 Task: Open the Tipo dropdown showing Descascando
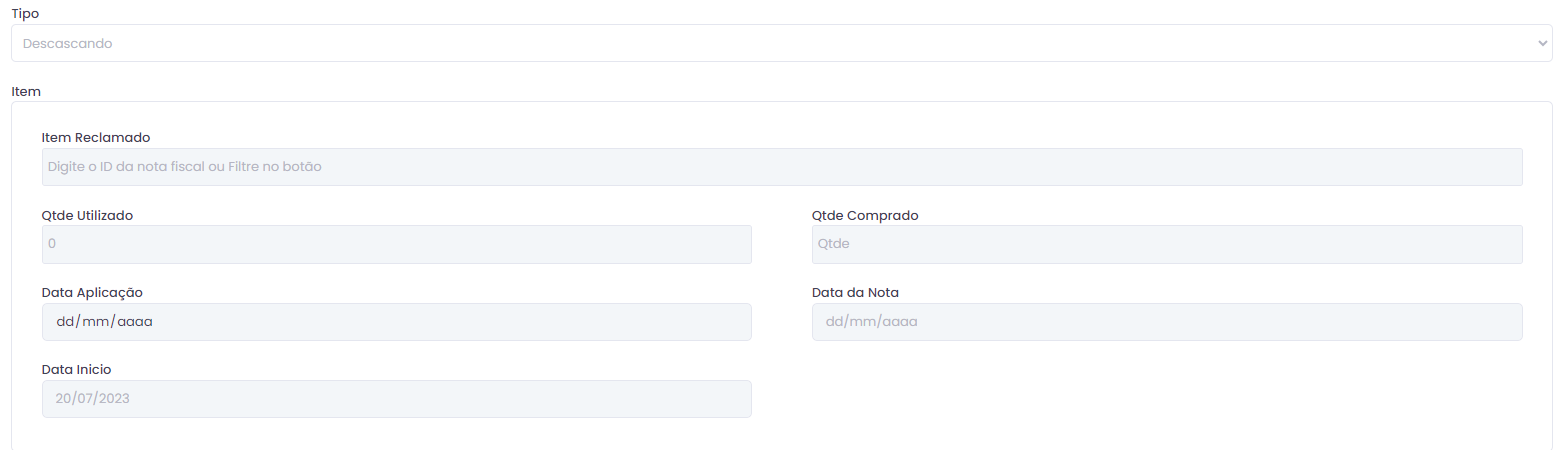(780, 43)
